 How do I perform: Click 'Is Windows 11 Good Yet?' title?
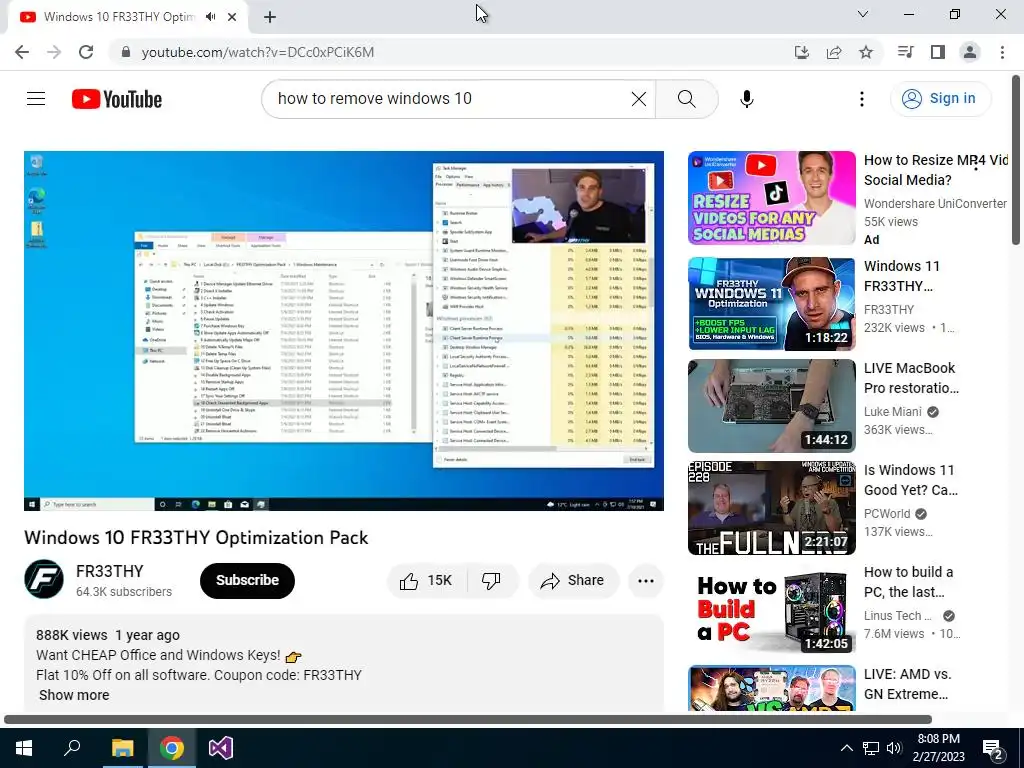pyautogui.click(x=911, y=480)
